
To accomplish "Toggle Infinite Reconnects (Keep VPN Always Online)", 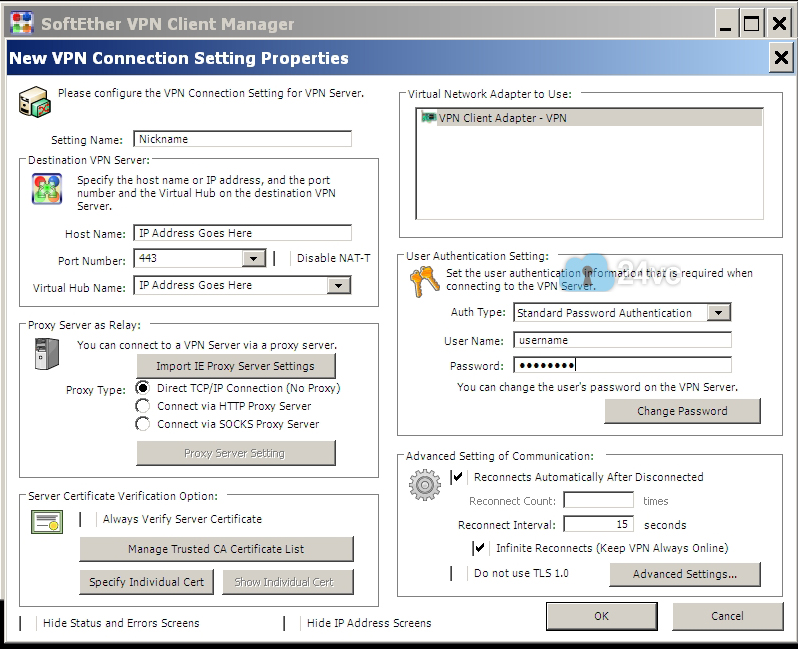I will 480,548.
